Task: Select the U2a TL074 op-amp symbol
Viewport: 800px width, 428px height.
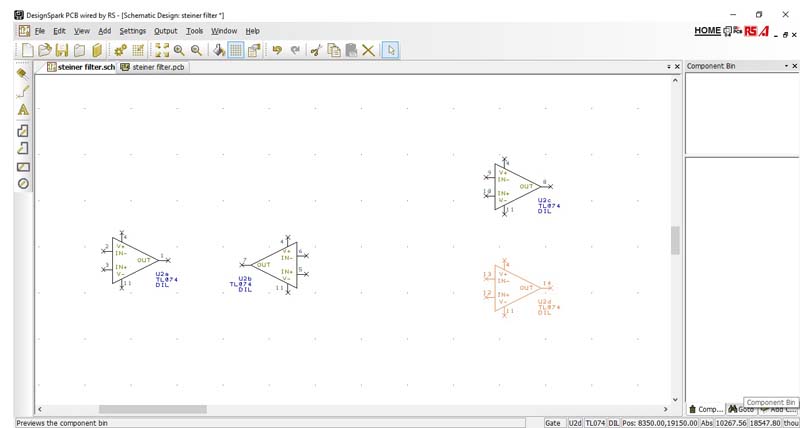Action: (x=135, y=260)
